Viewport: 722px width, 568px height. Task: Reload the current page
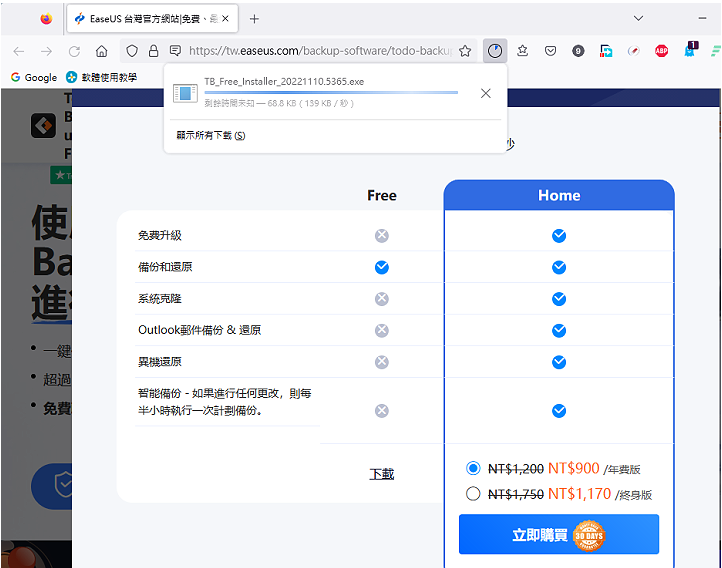74,51
